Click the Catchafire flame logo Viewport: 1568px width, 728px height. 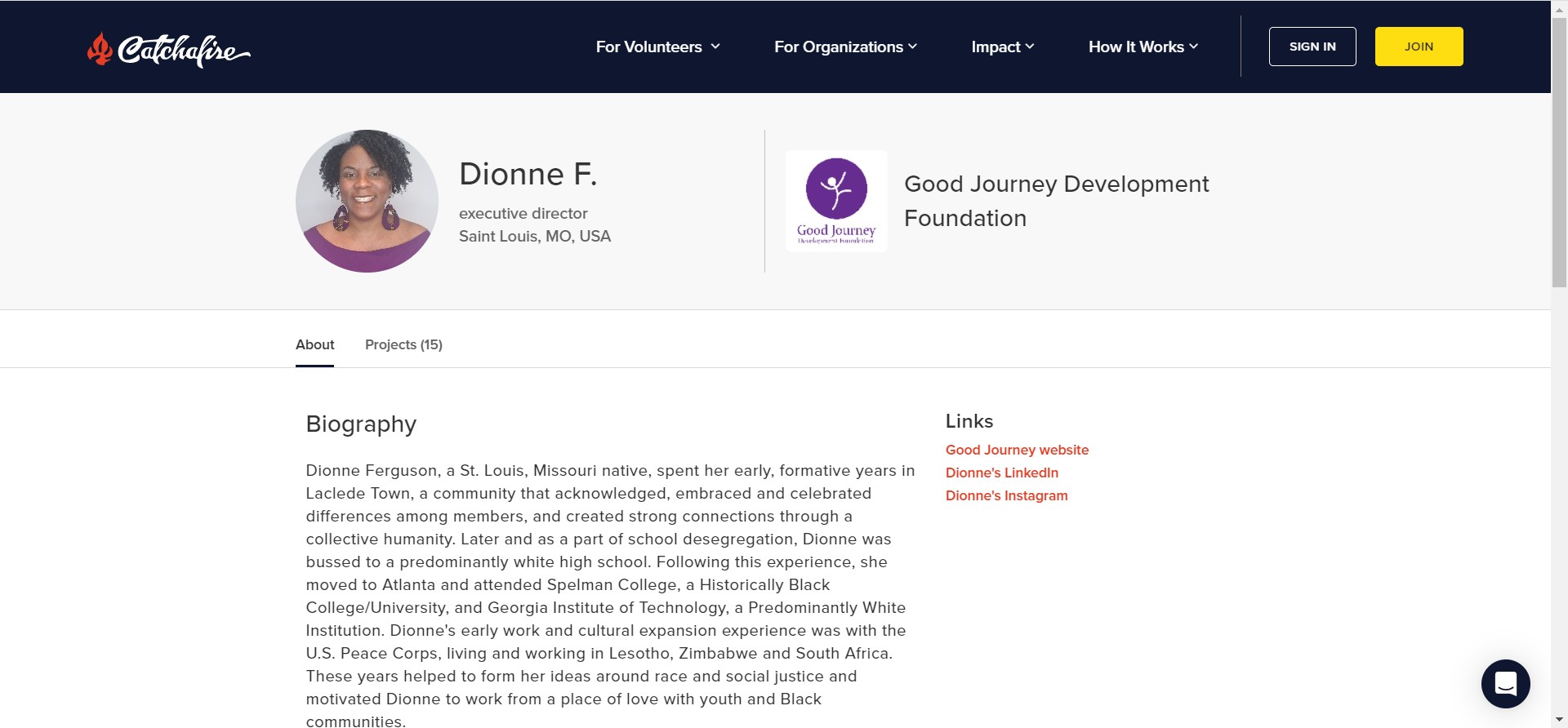point(100,49)
